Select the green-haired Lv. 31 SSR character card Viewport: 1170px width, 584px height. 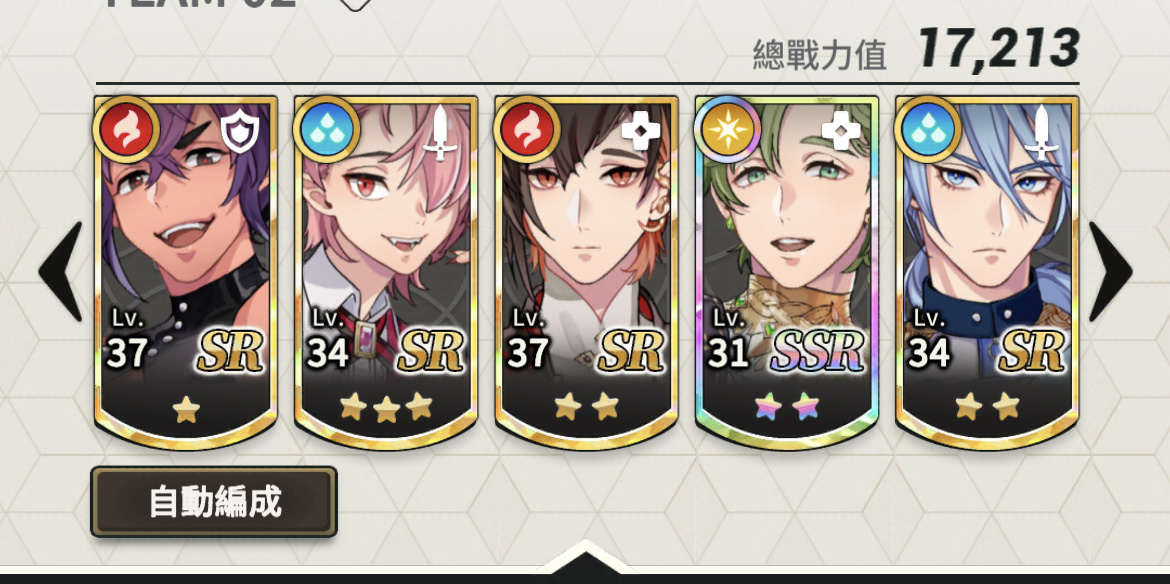(786, 272)
